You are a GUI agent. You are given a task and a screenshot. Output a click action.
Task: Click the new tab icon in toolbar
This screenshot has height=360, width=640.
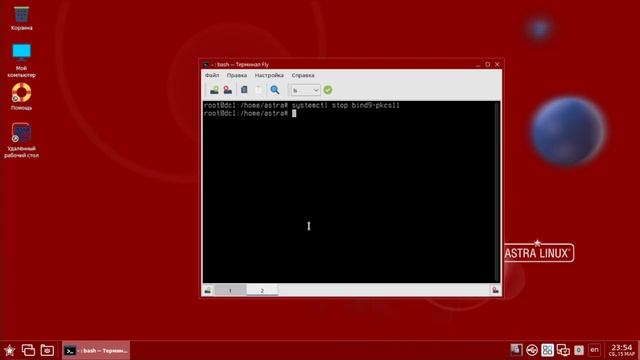coord(214,90)
